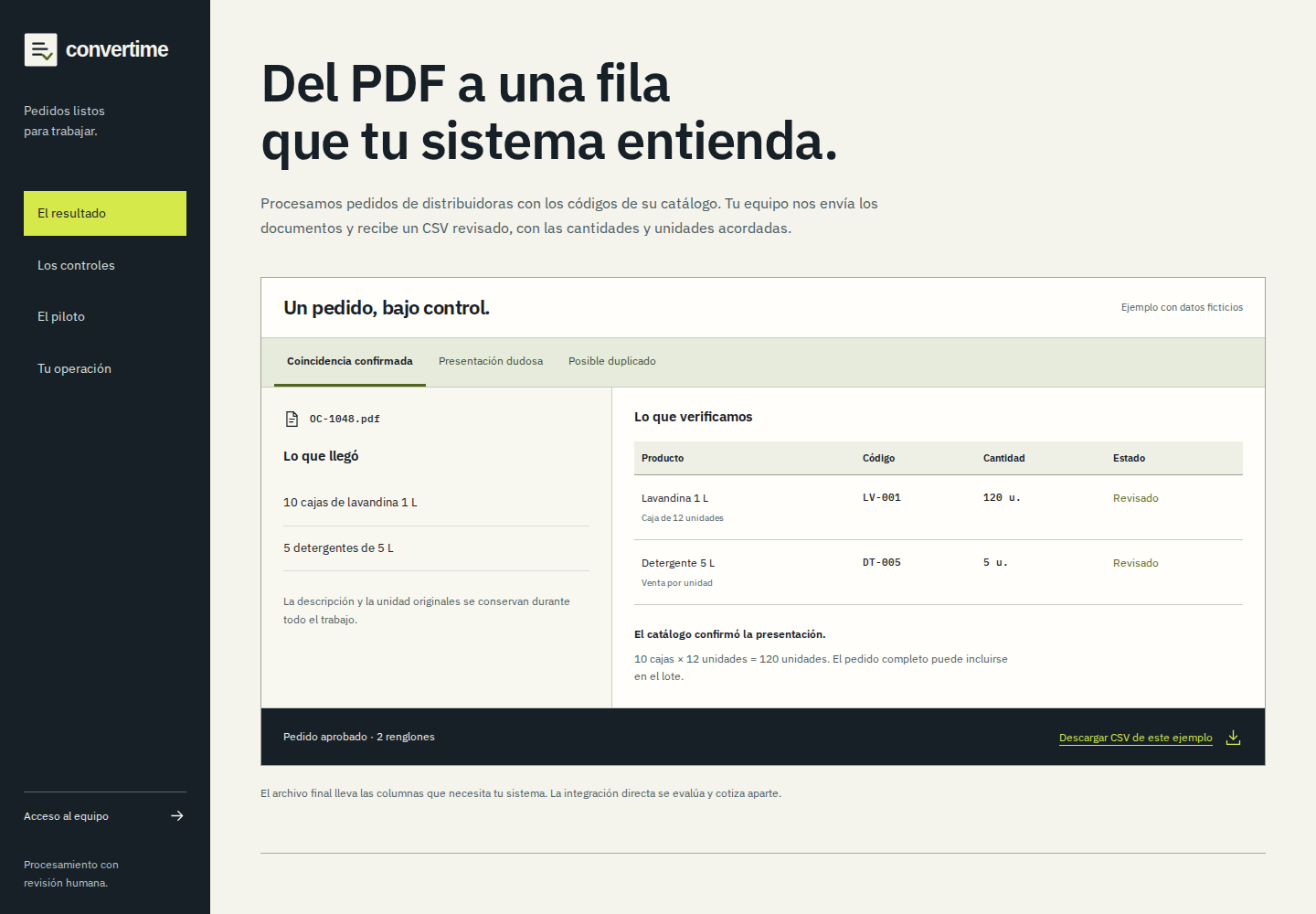Click the PDF file icon next to OC-1048.pdf

[x=292, y=419]
